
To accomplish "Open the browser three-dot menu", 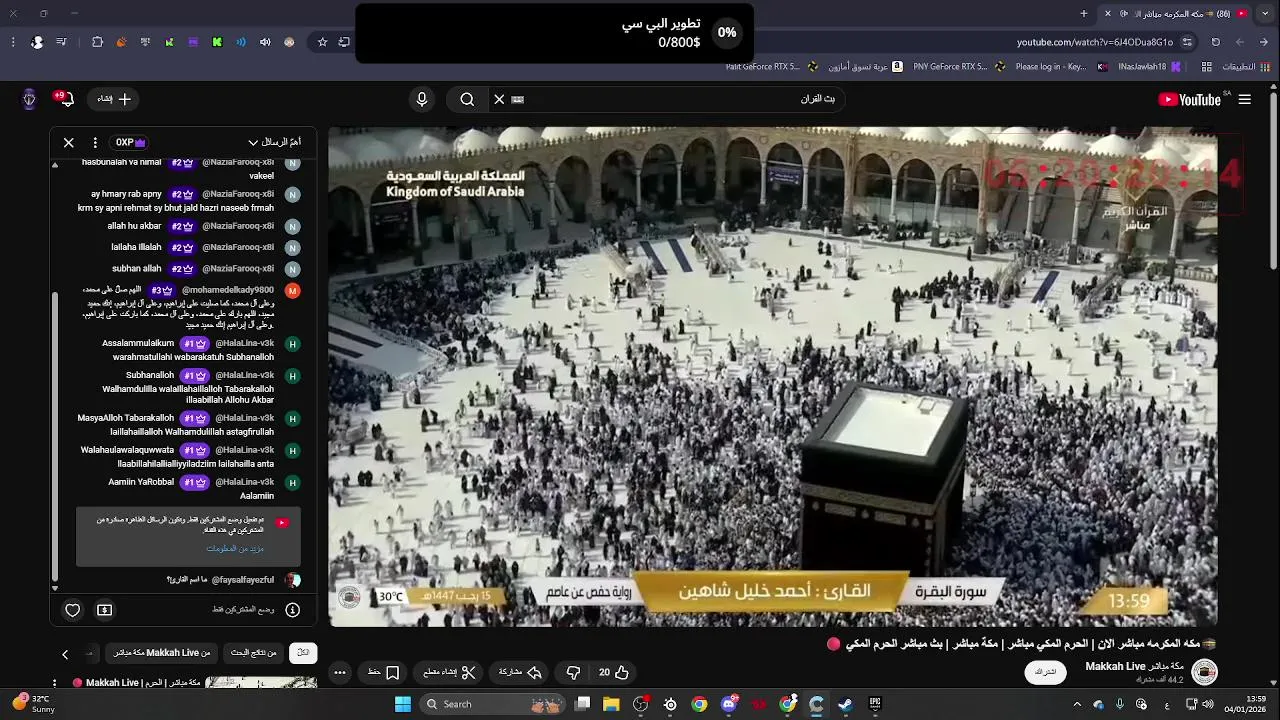I will (x=12, y=42).
